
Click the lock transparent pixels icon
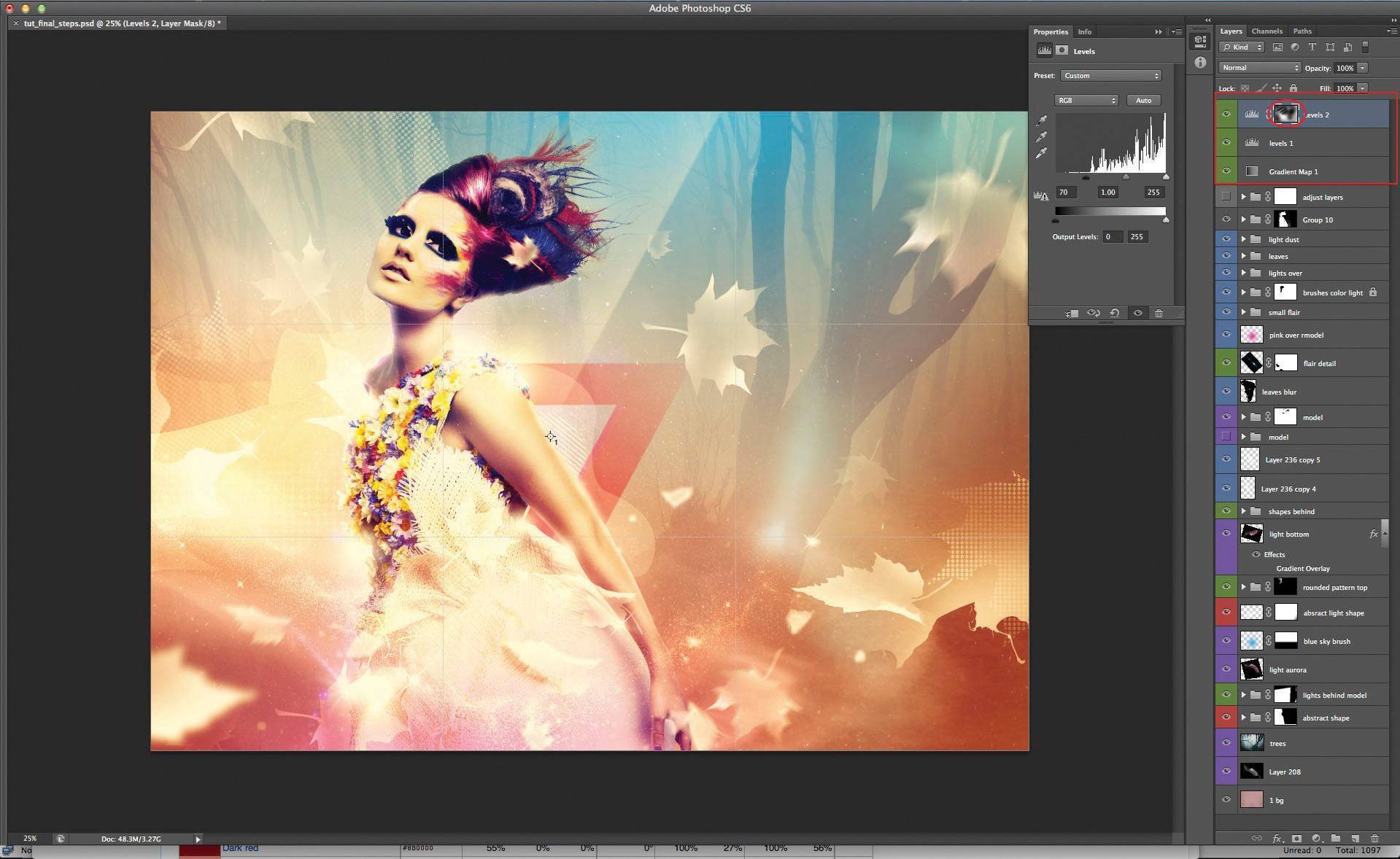coord(1245,88)
